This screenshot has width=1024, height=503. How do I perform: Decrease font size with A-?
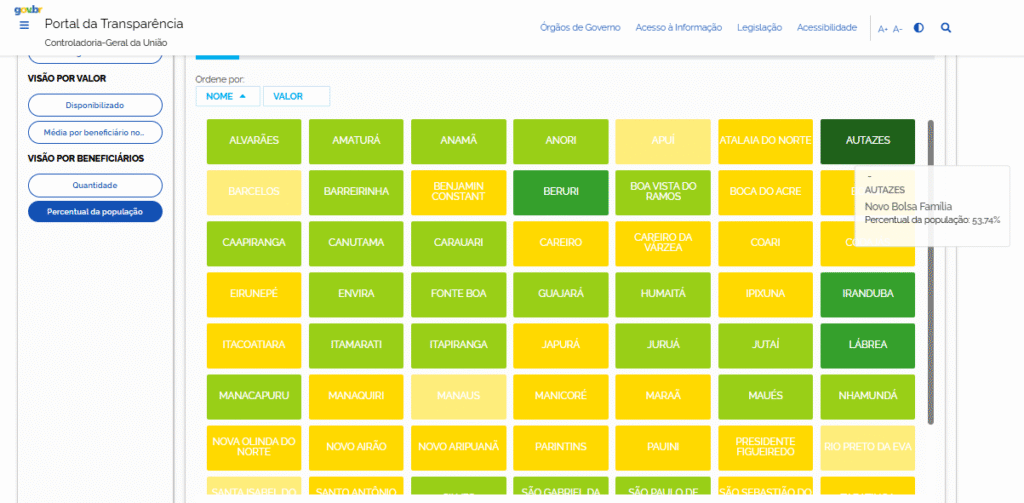(x=898, y=29)
